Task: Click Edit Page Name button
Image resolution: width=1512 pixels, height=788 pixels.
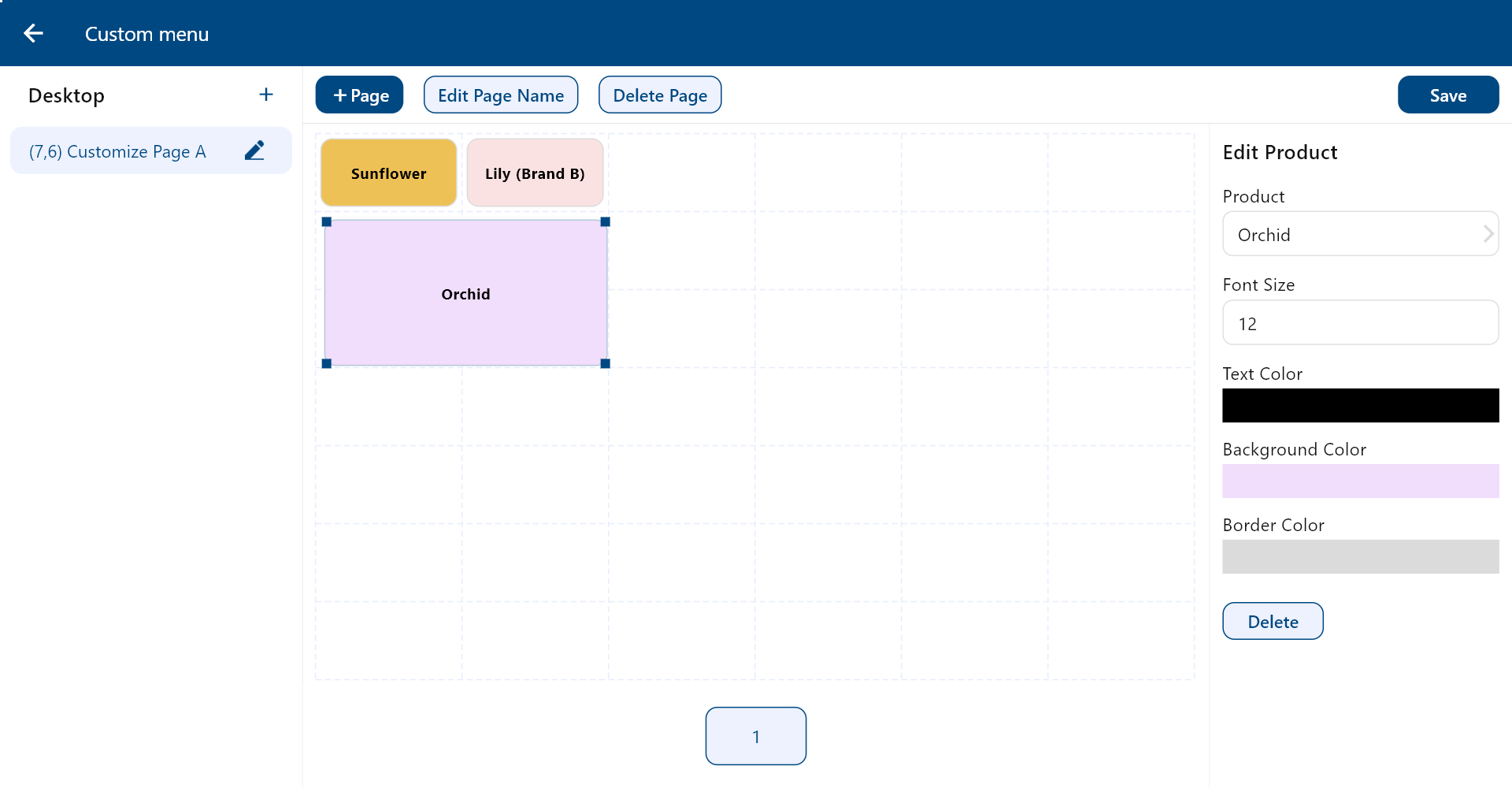Action: [501, 95]
